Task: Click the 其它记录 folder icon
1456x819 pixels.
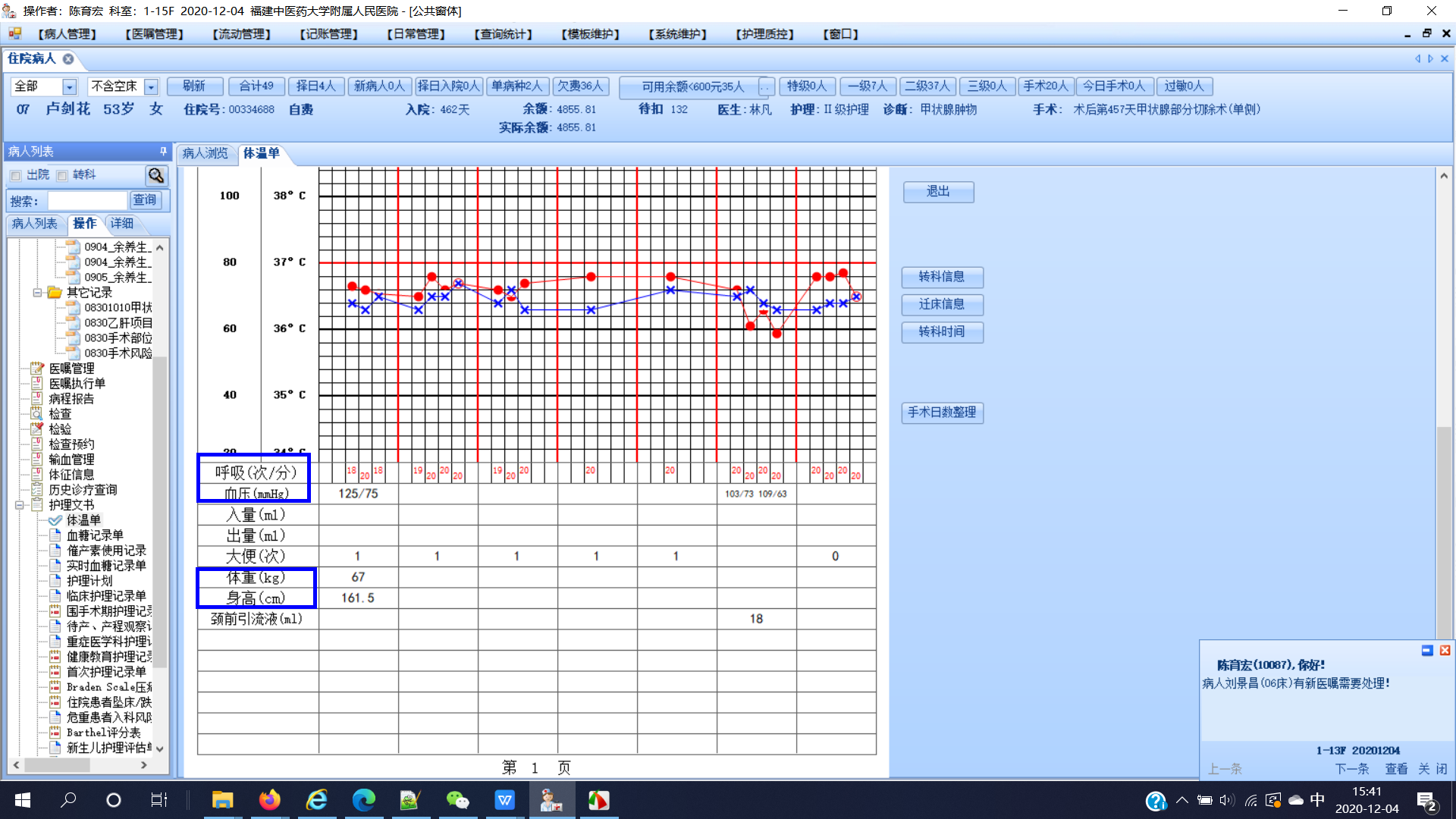Action: tap(55, 293)
